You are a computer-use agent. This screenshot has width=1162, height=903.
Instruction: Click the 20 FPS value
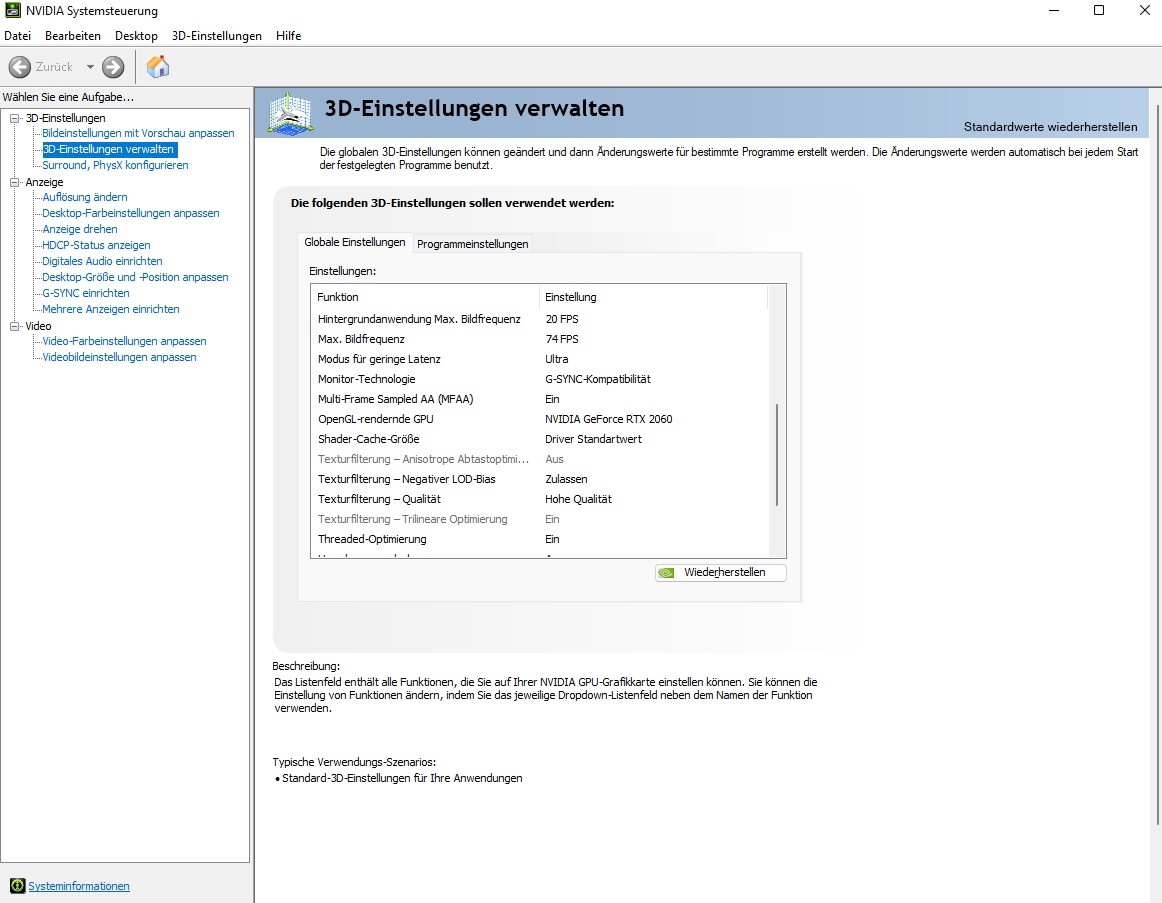[562, 319]
